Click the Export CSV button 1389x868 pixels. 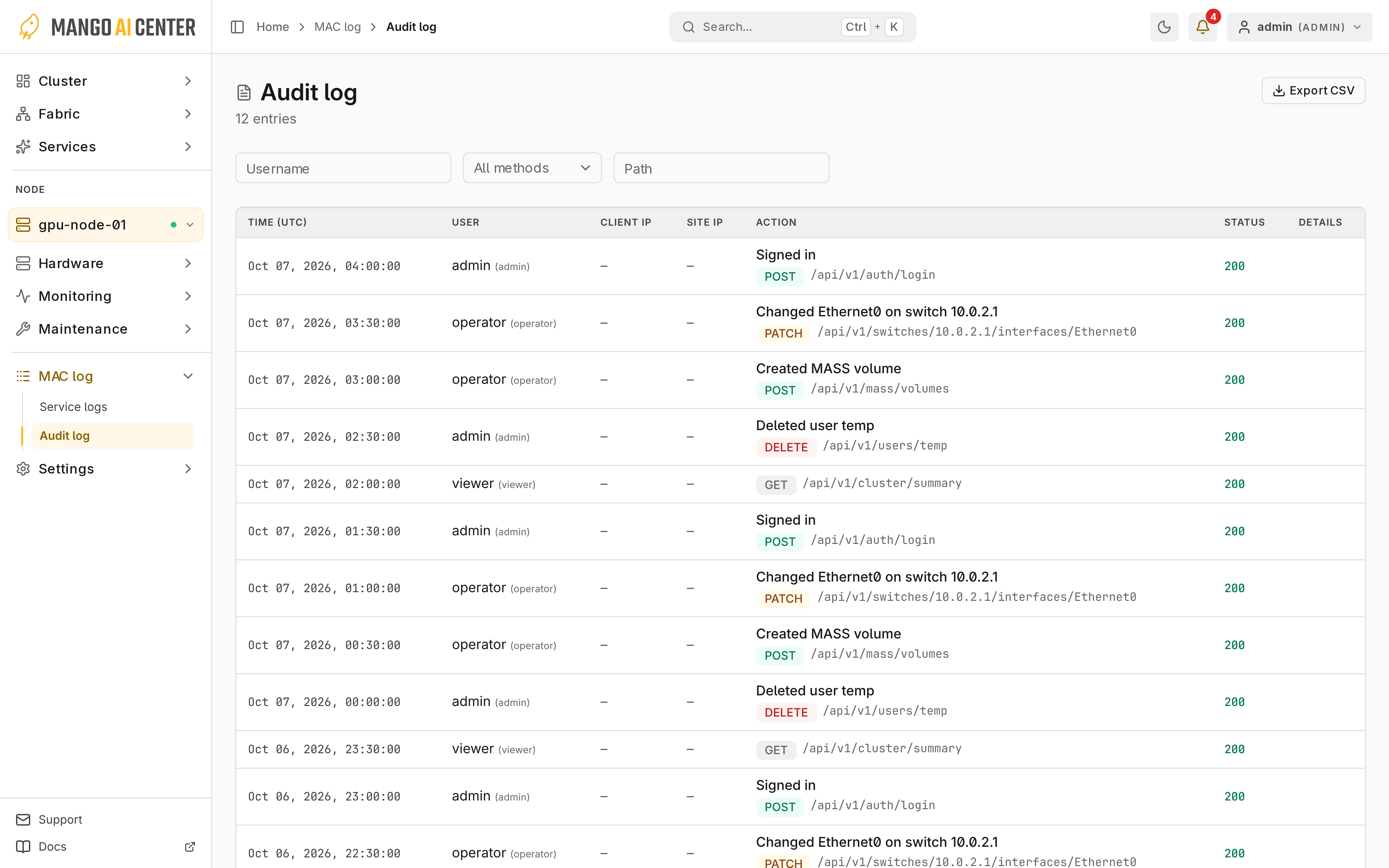click(1313, 91)
